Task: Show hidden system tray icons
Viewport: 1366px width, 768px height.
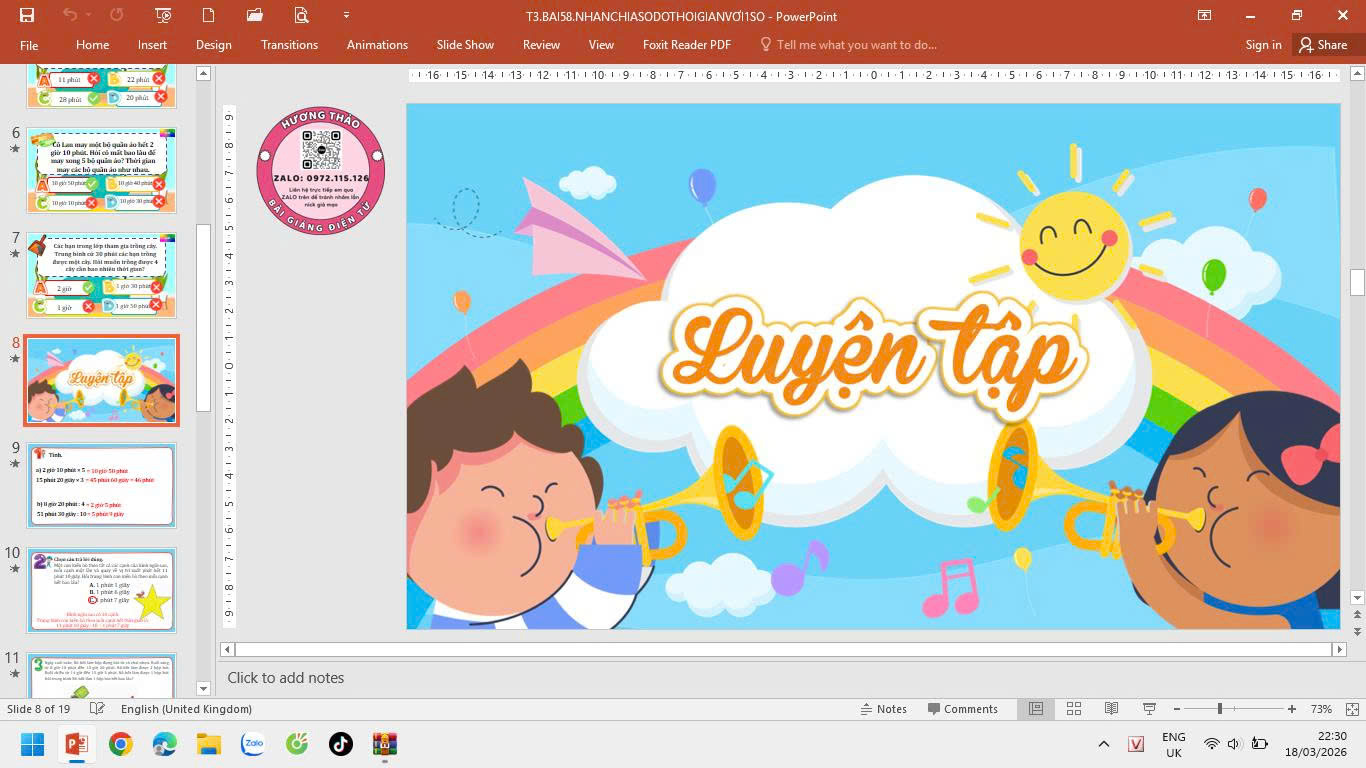Action: click(1104, 744)
